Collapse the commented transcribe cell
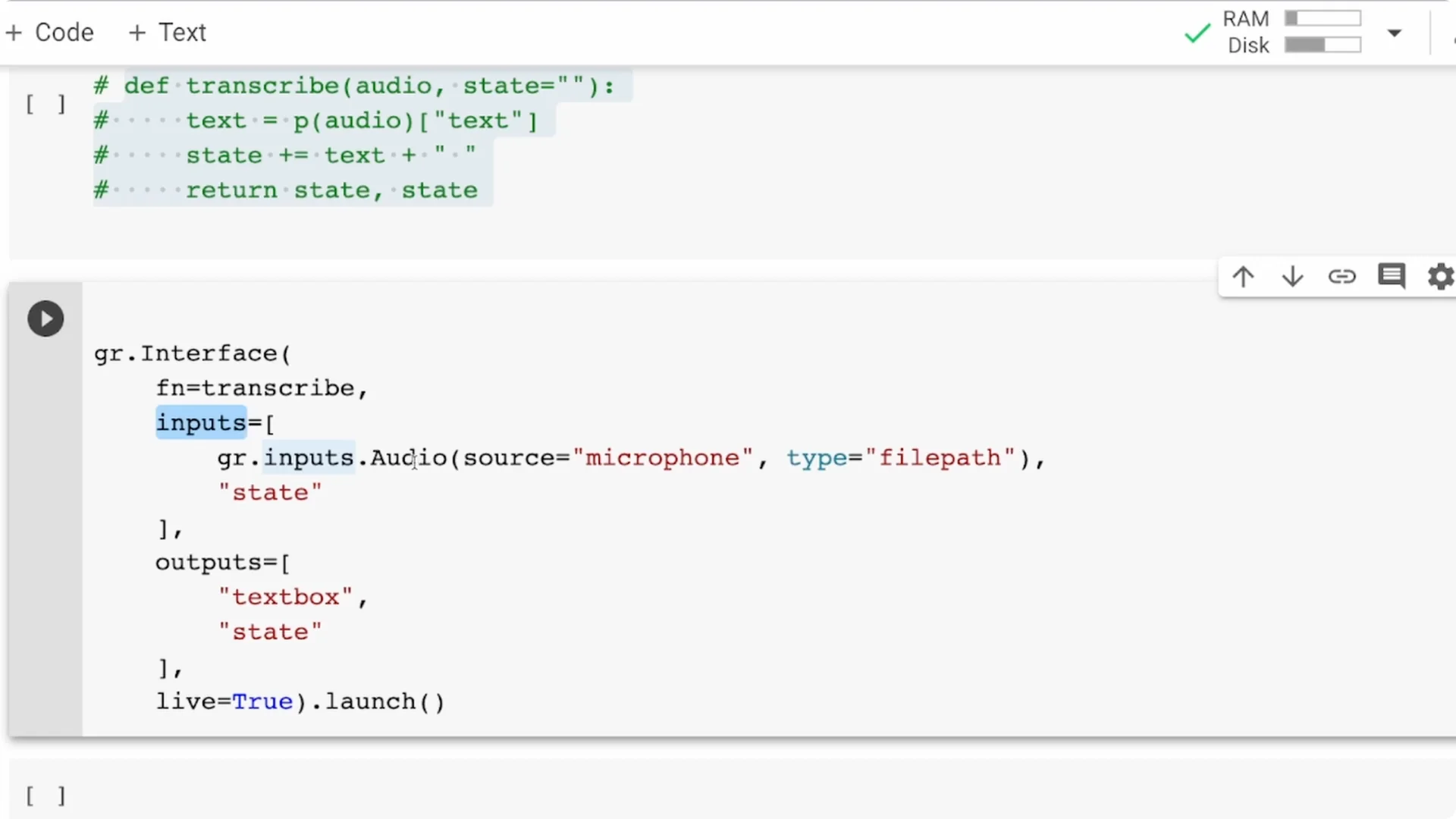1456x819 pixels. 44,104
